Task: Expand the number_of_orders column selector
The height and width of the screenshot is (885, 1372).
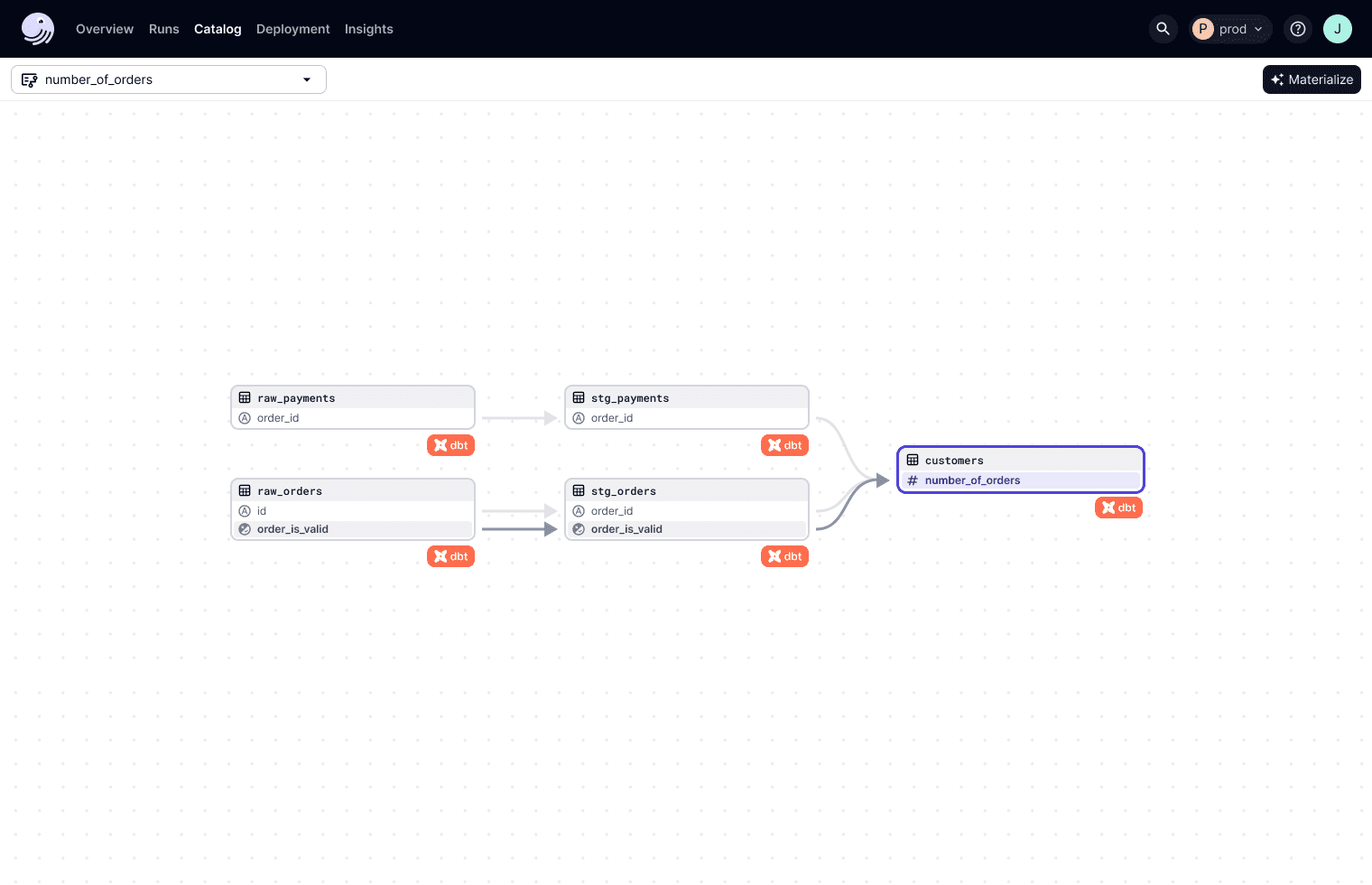Action: (169, 79)
